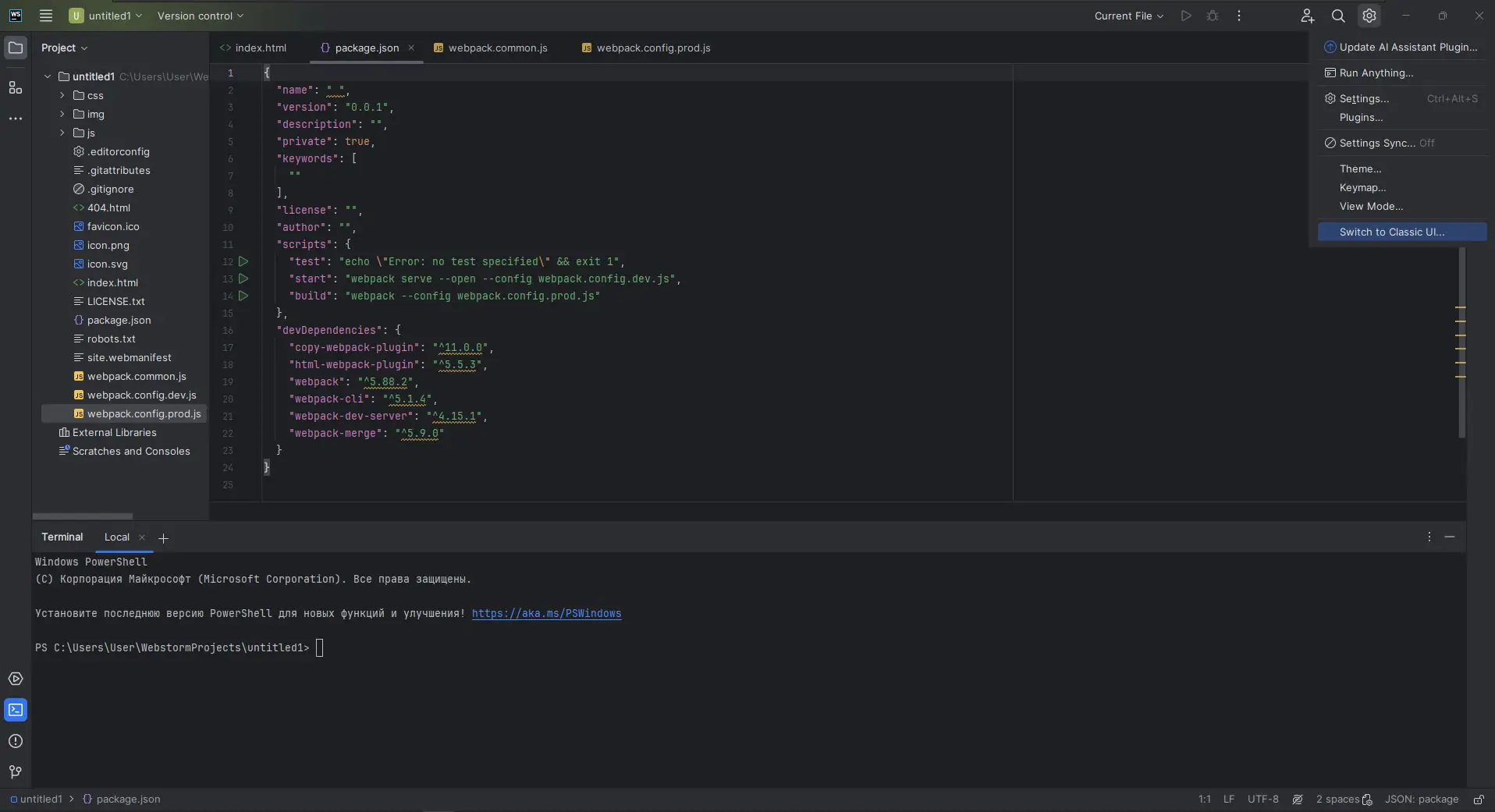The height and width of the screenshot is (812, 1495).
Task: Open the Problems tool window icon
Action: (16, 741)
